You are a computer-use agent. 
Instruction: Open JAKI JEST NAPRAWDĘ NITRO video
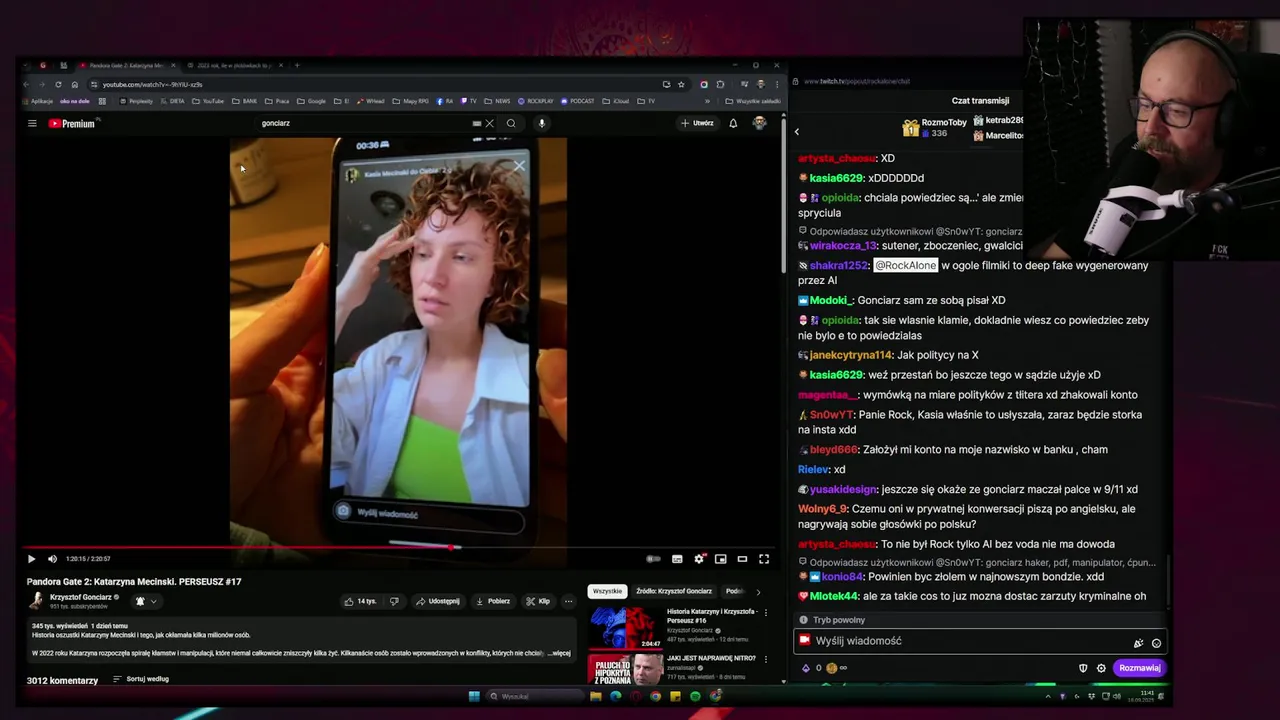pyautogui.click(x=711, y=658)
